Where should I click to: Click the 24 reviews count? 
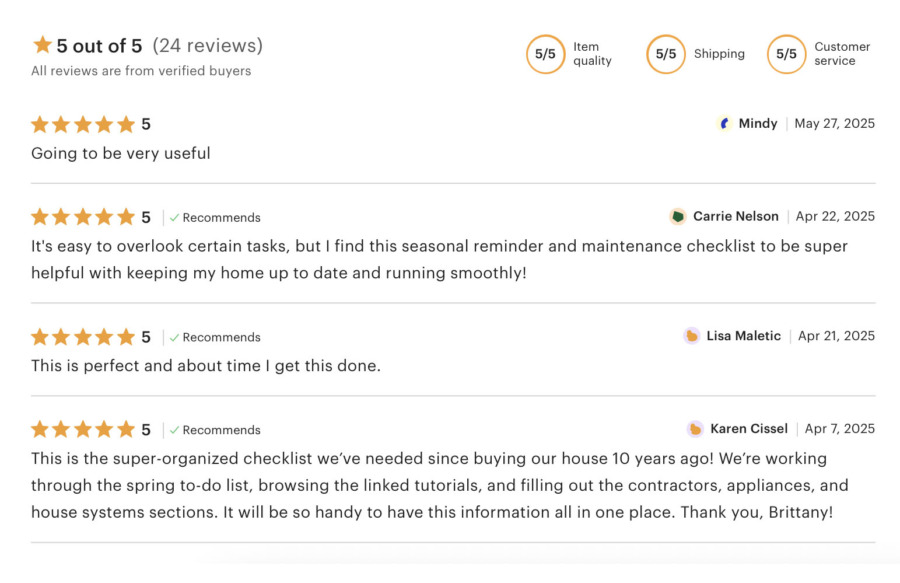[208, 45]
